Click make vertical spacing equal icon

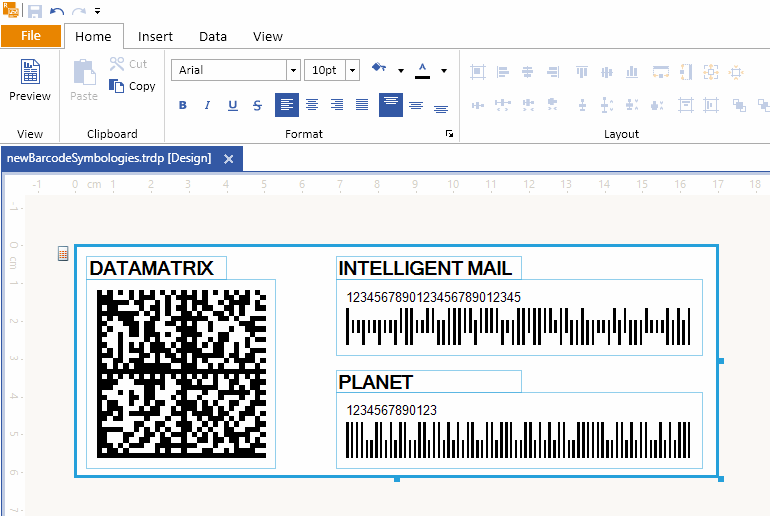click(x=582, y=105)
